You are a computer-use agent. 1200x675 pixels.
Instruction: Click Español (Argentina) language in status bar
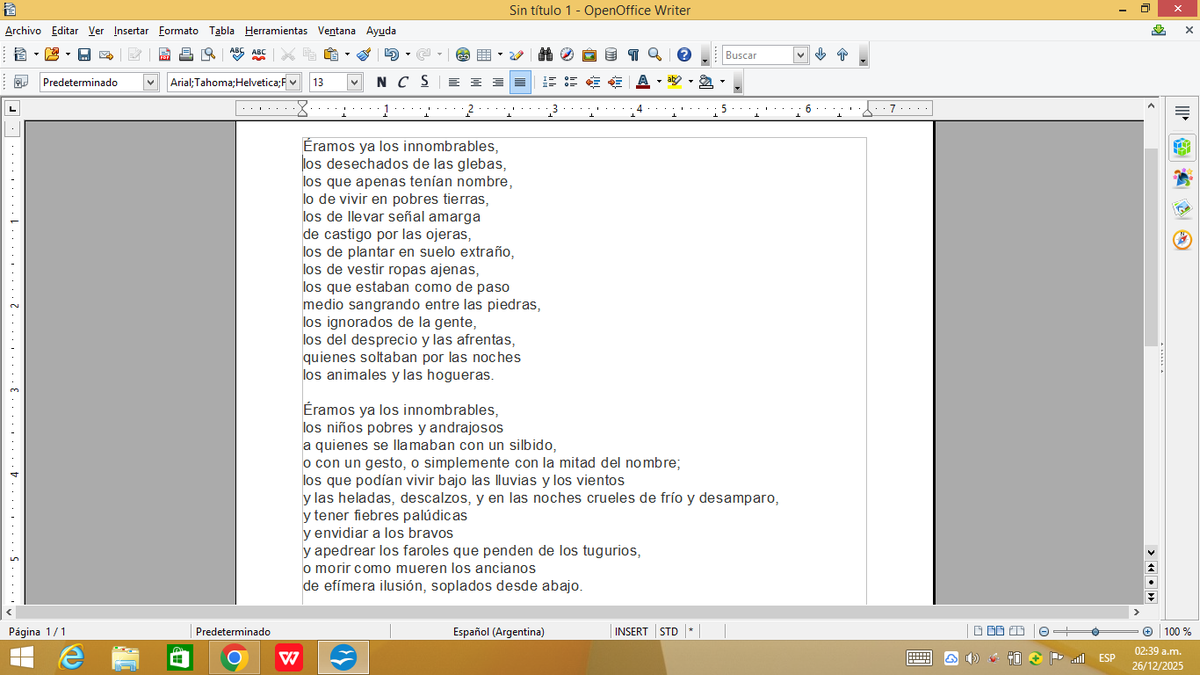tap(498, 631)
